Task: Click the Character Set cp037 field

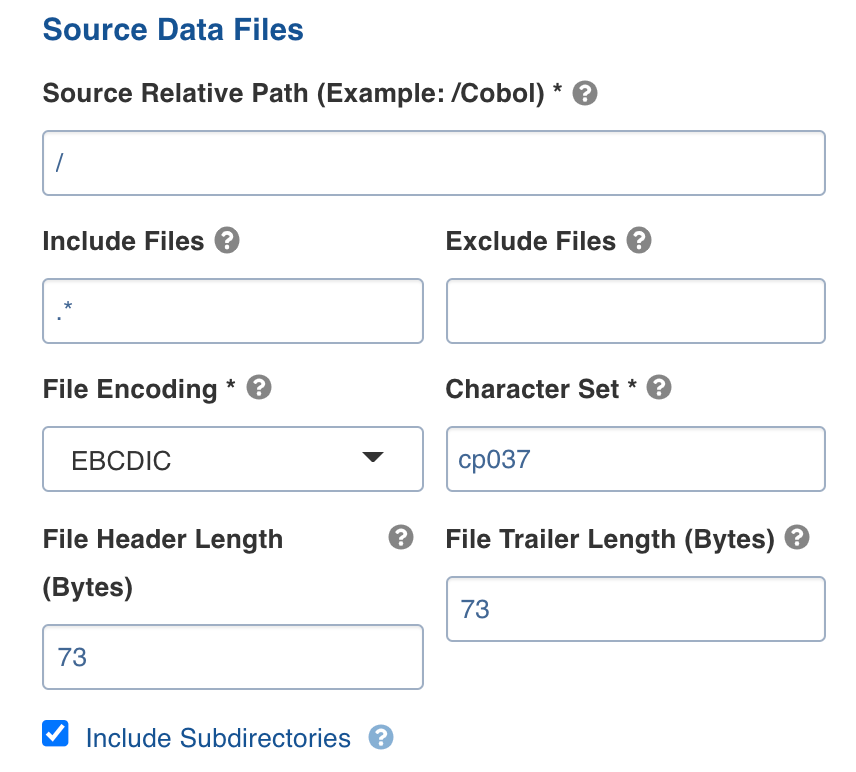Action: (635, 460)
